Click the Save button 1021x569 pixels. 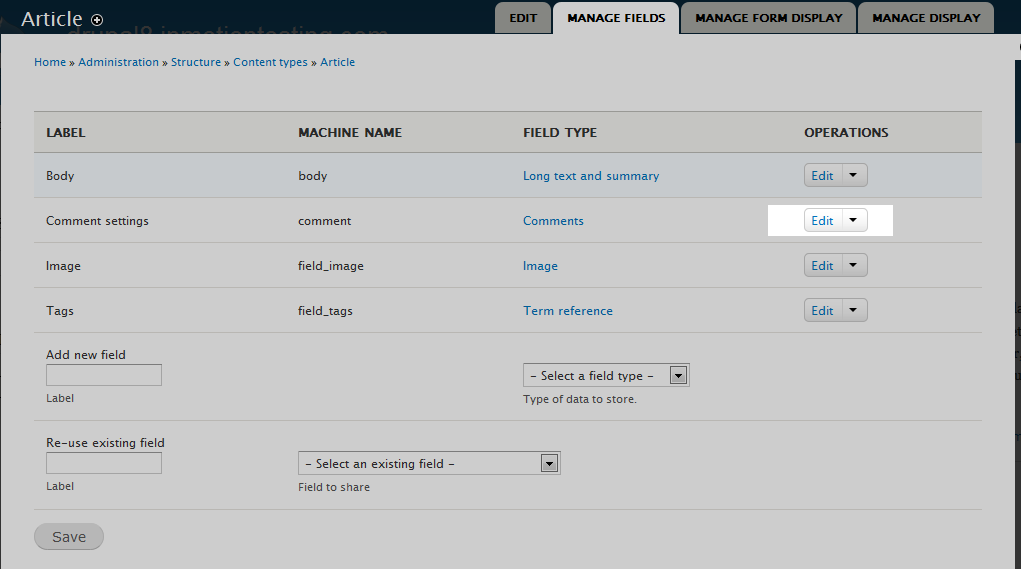tap(69, 536)
